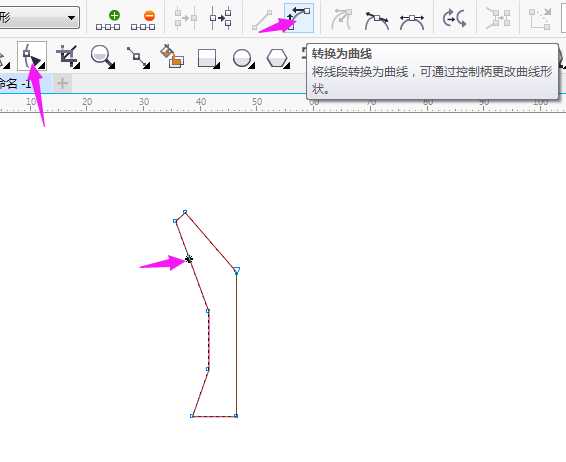Viewport: 566px width, 462px height.
Task: Select the Rectangle tool
Action: (x=209, y=58)
